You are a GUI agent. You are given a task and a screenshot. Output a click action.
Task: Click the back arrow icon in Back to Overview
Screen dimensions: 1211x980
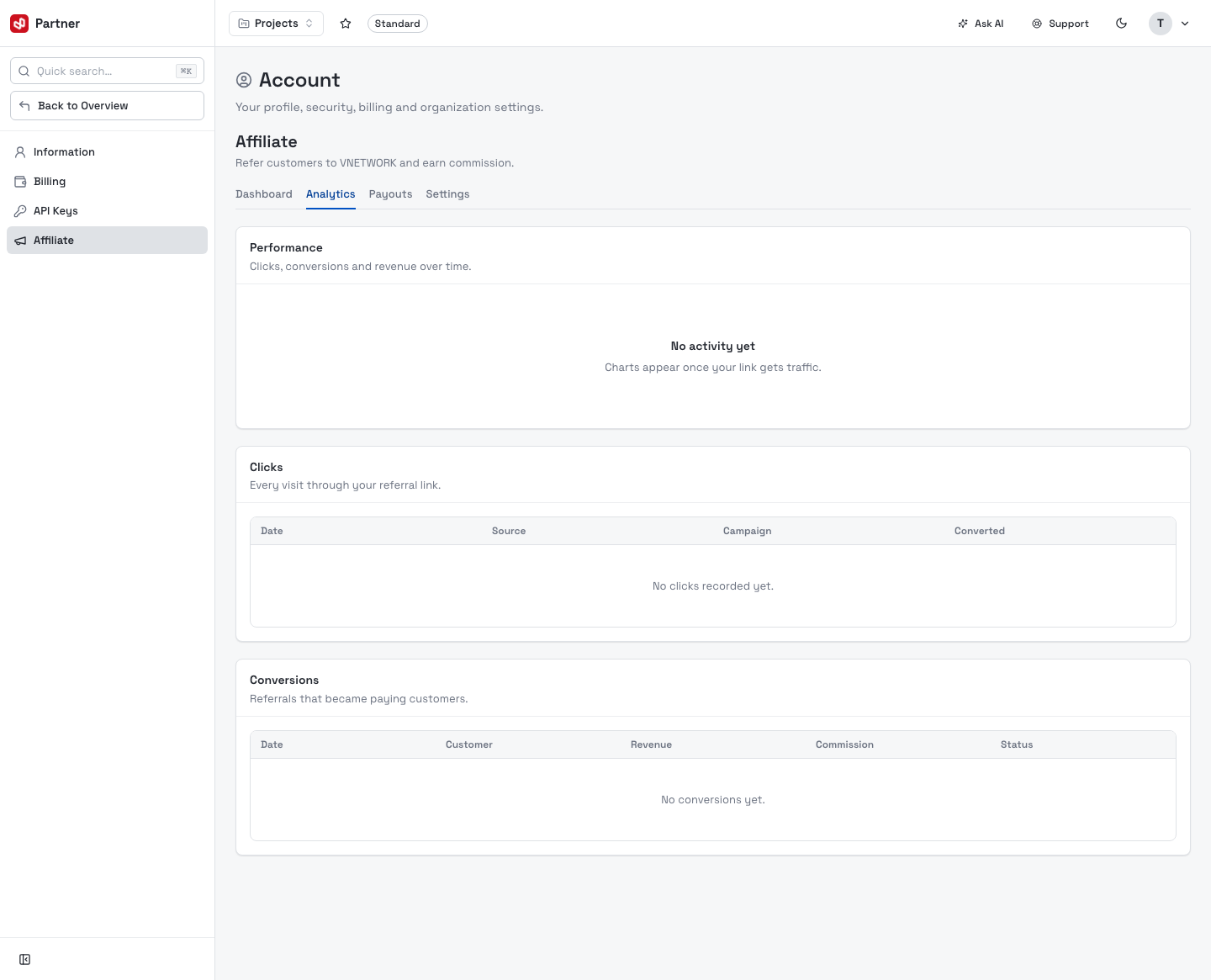pos(24,106)
